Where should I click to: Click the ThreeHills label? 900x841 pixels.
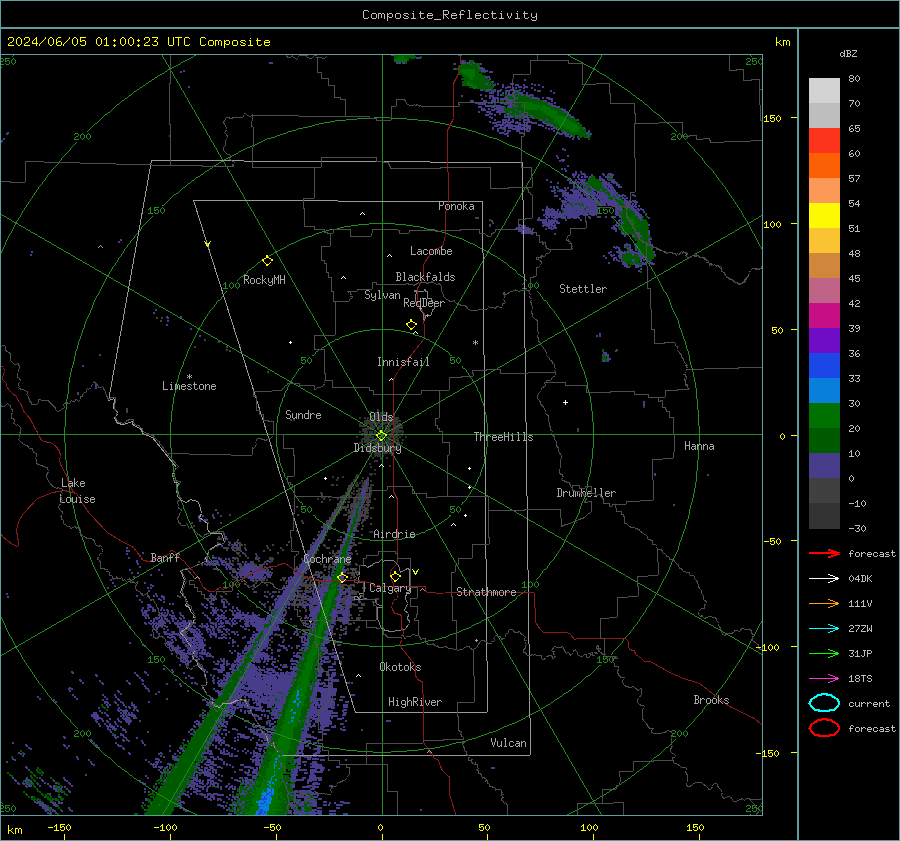503,437
